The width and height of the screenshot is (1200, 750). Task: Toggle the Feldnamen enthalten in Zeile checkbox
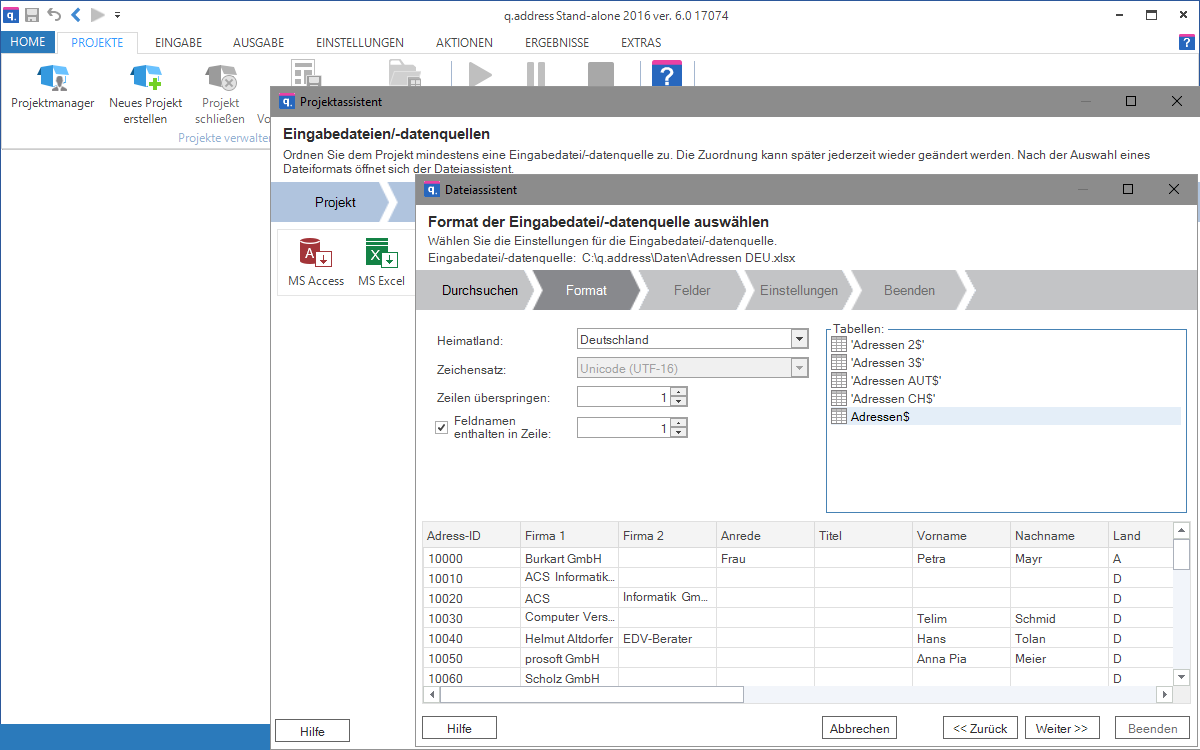[441, 428]
